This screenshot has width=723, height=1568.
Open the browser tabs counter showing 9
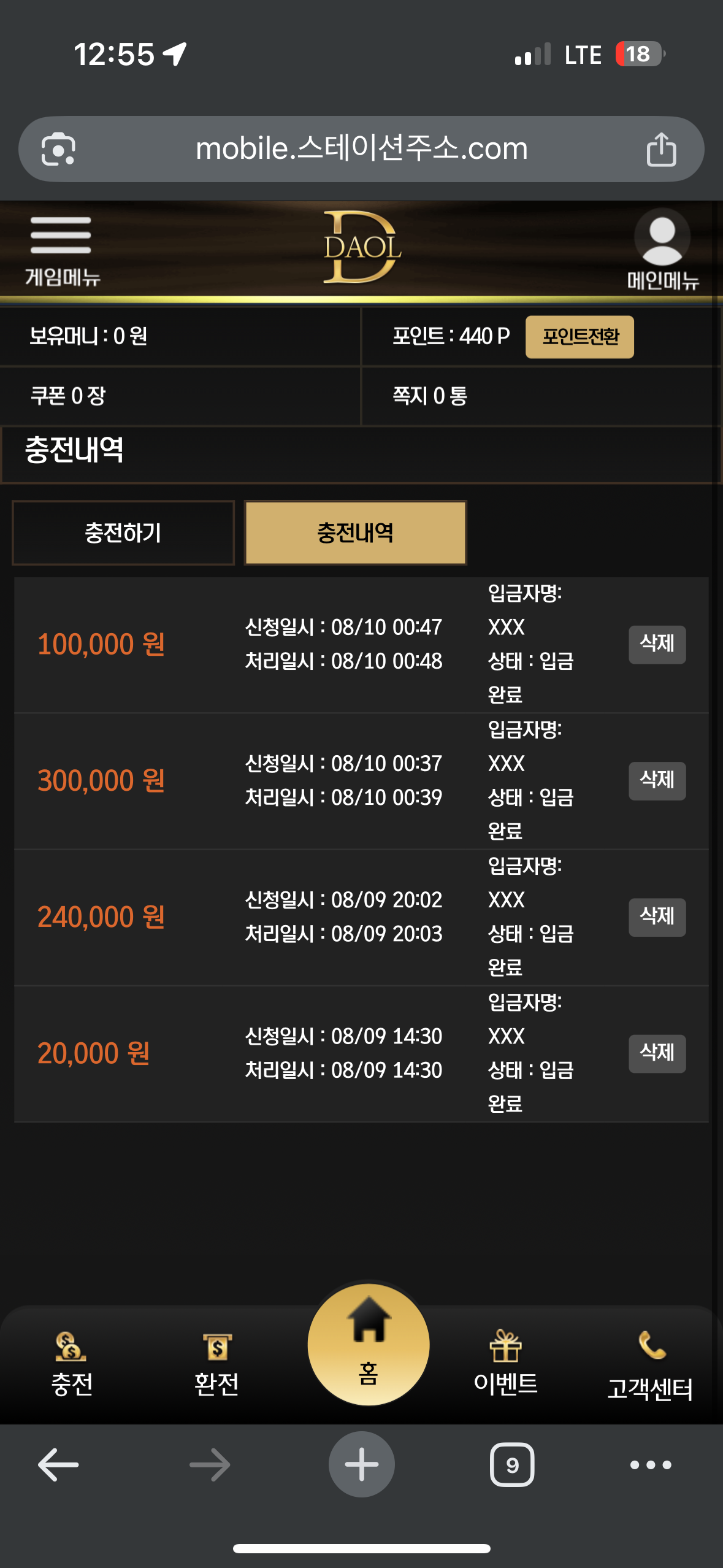point(512,1465)
